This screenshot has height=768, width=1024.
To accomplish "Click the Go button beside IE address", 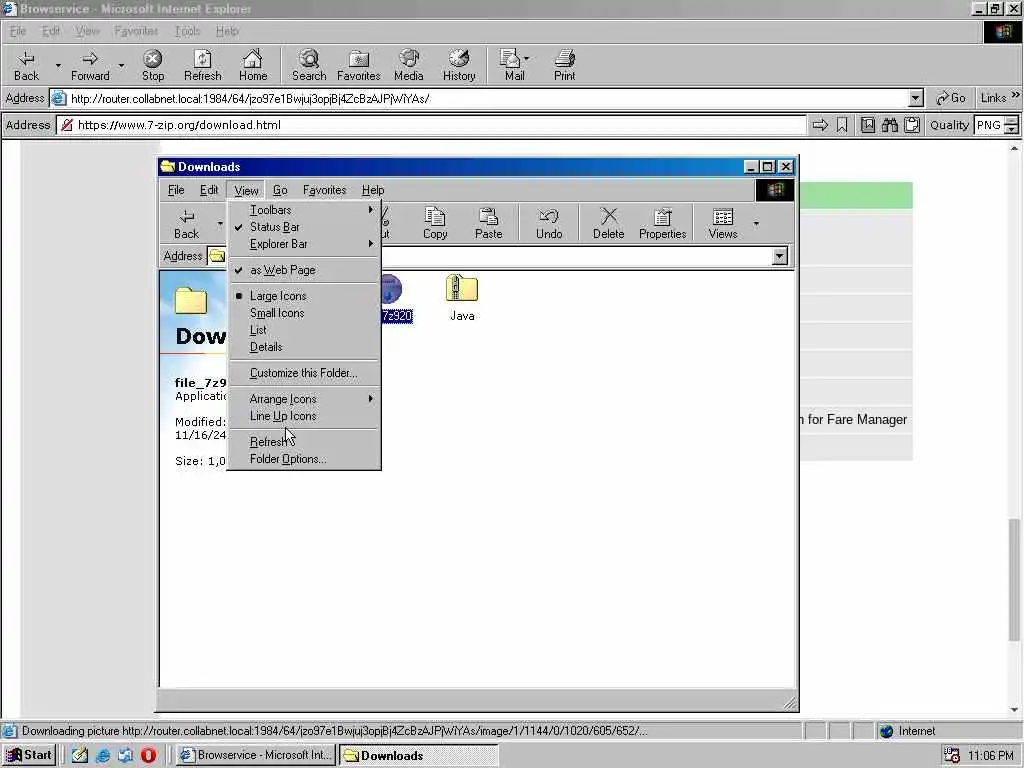I will point(951,98).
